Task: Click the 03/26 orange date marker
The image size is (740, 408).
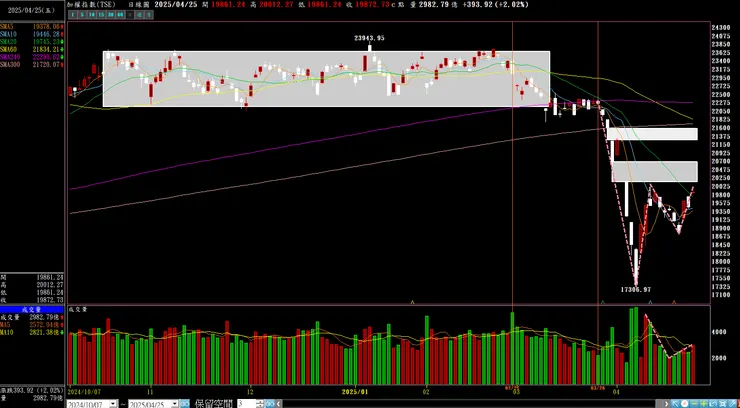Action: [598, 388]
